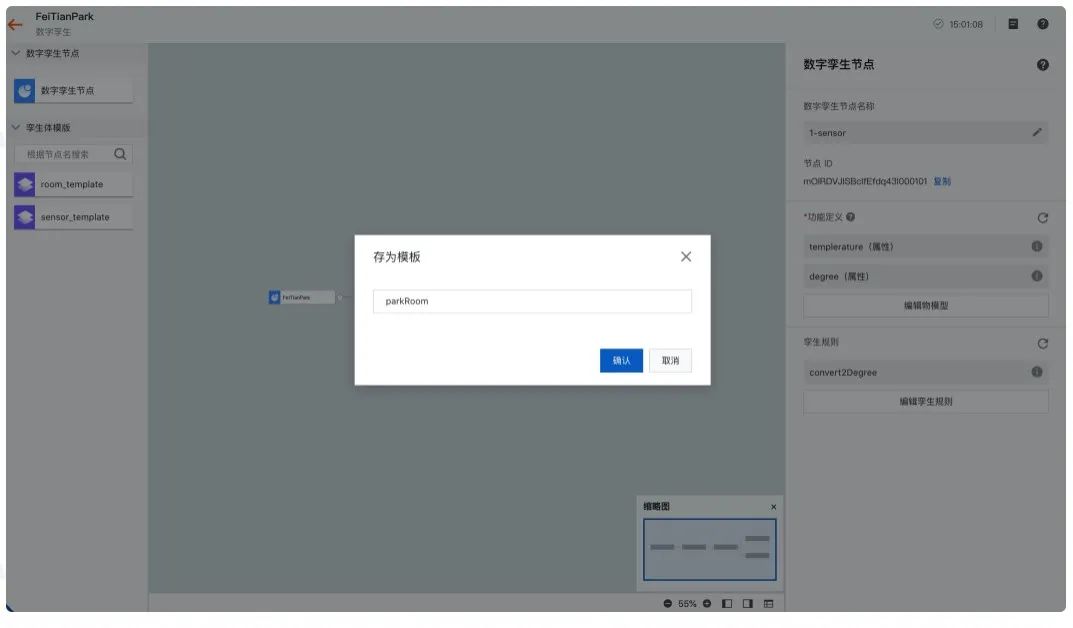Click the saved-time status 15:01:08
Screen dimensions: 1073x628
(x=958, y=24)
